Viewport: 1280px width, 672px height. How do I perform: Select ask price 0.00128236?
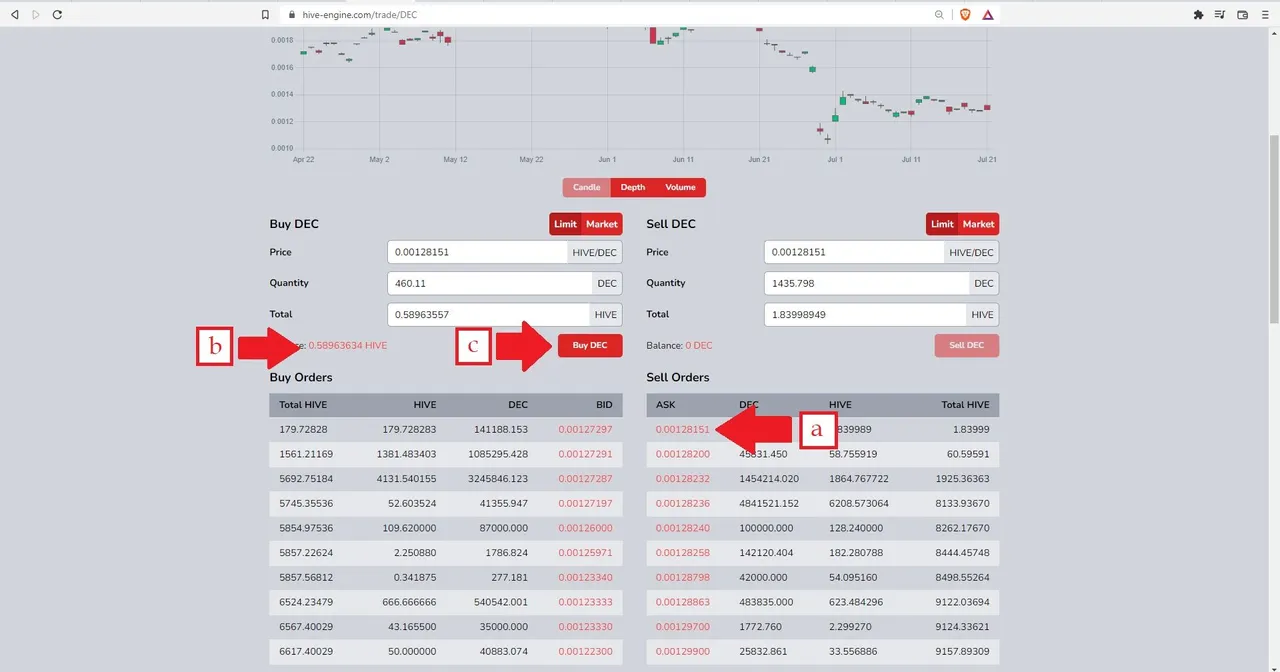pos(682,503)
